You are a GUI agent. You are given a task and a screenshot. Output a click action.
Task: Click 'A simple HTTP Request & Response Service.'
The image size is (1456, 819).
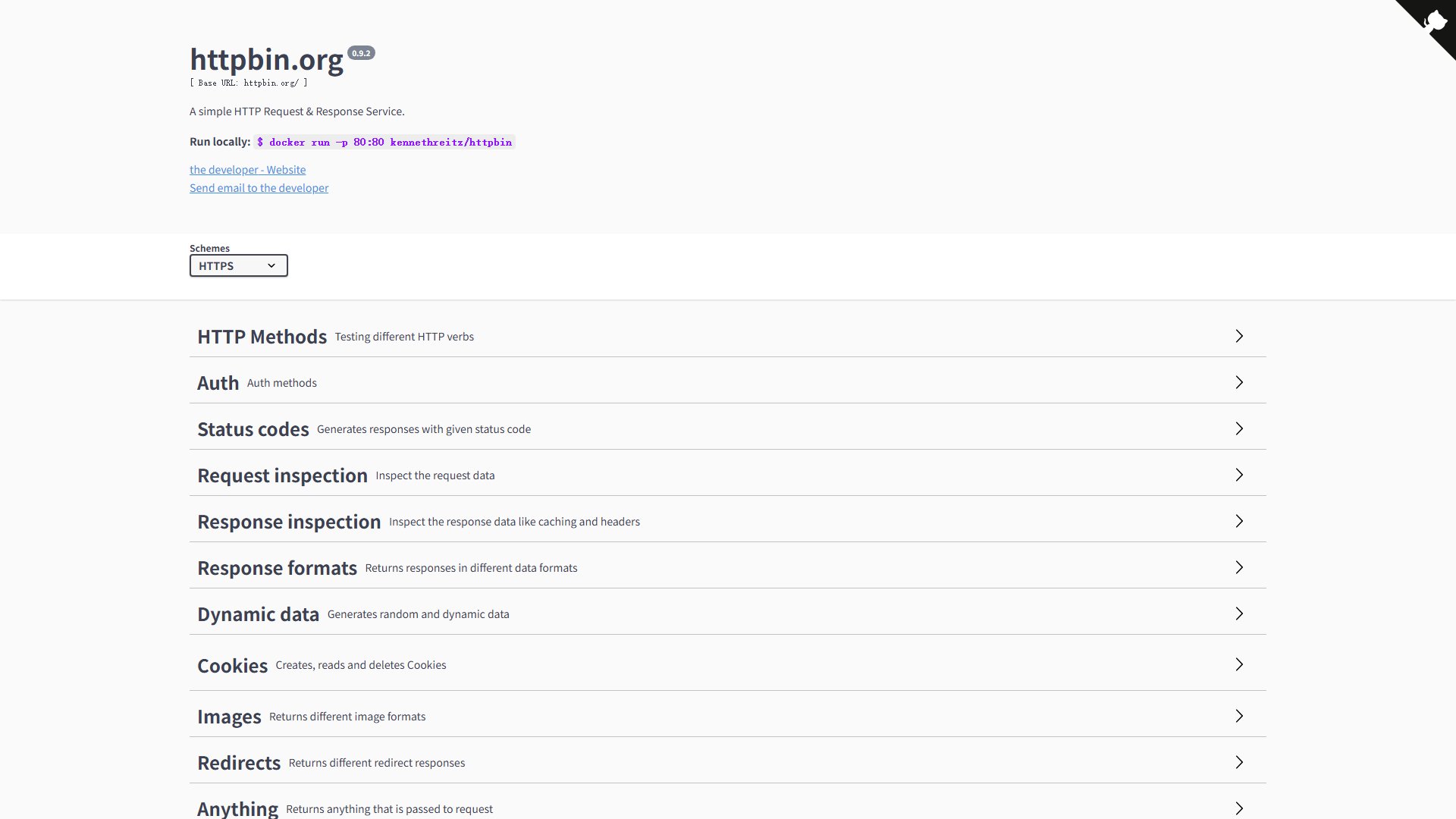pyautogui.click(x=297, y=111)
